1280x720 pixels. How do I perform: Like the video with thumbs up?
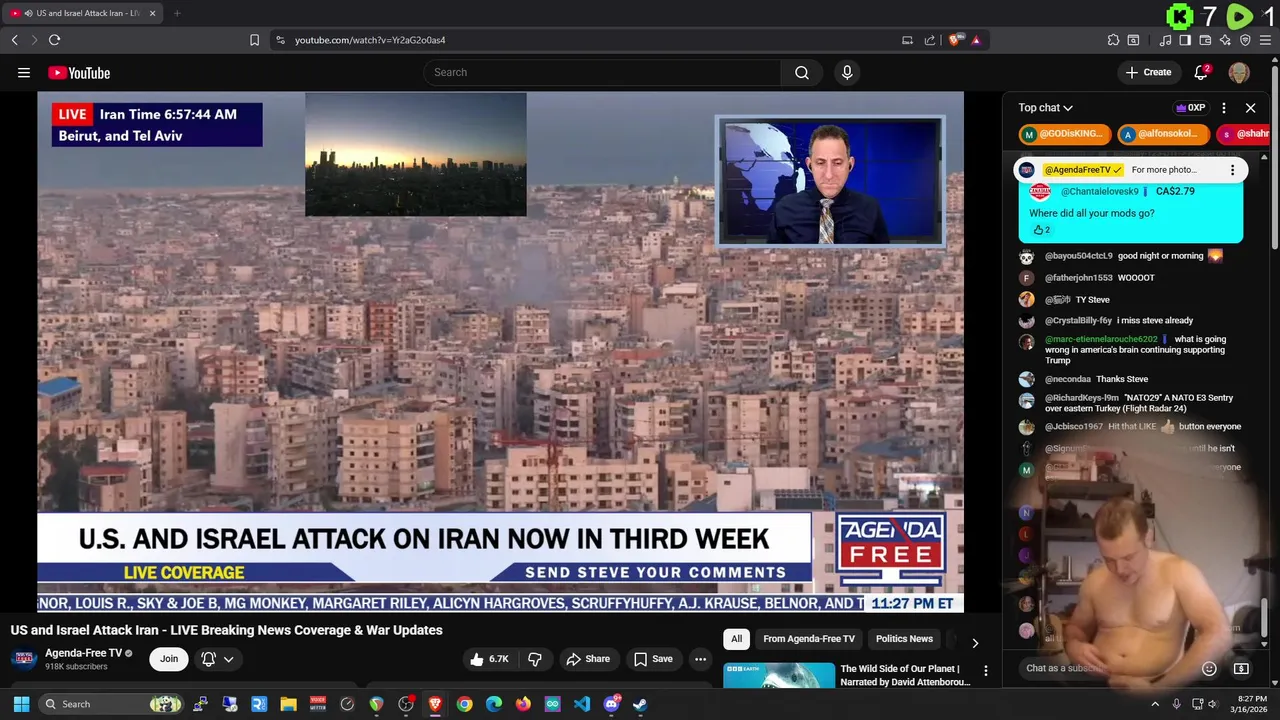[489, 659]
